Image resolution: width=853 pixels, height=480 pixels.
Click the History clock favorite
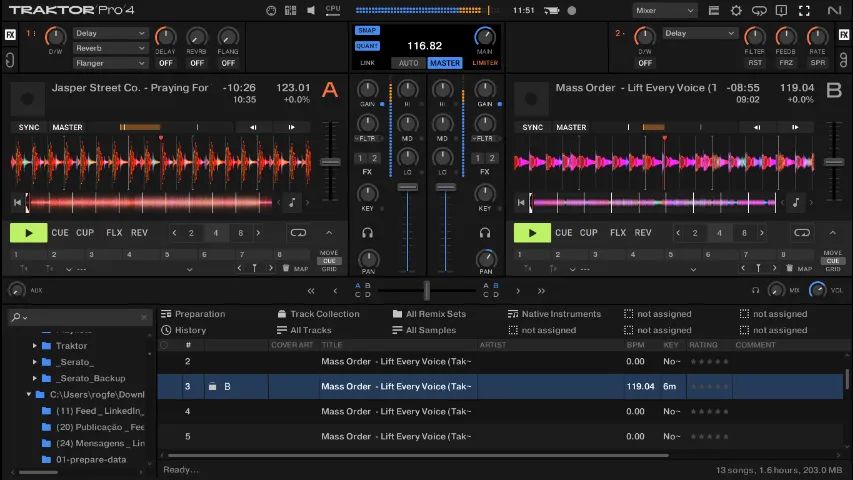(x=183, y=330)
